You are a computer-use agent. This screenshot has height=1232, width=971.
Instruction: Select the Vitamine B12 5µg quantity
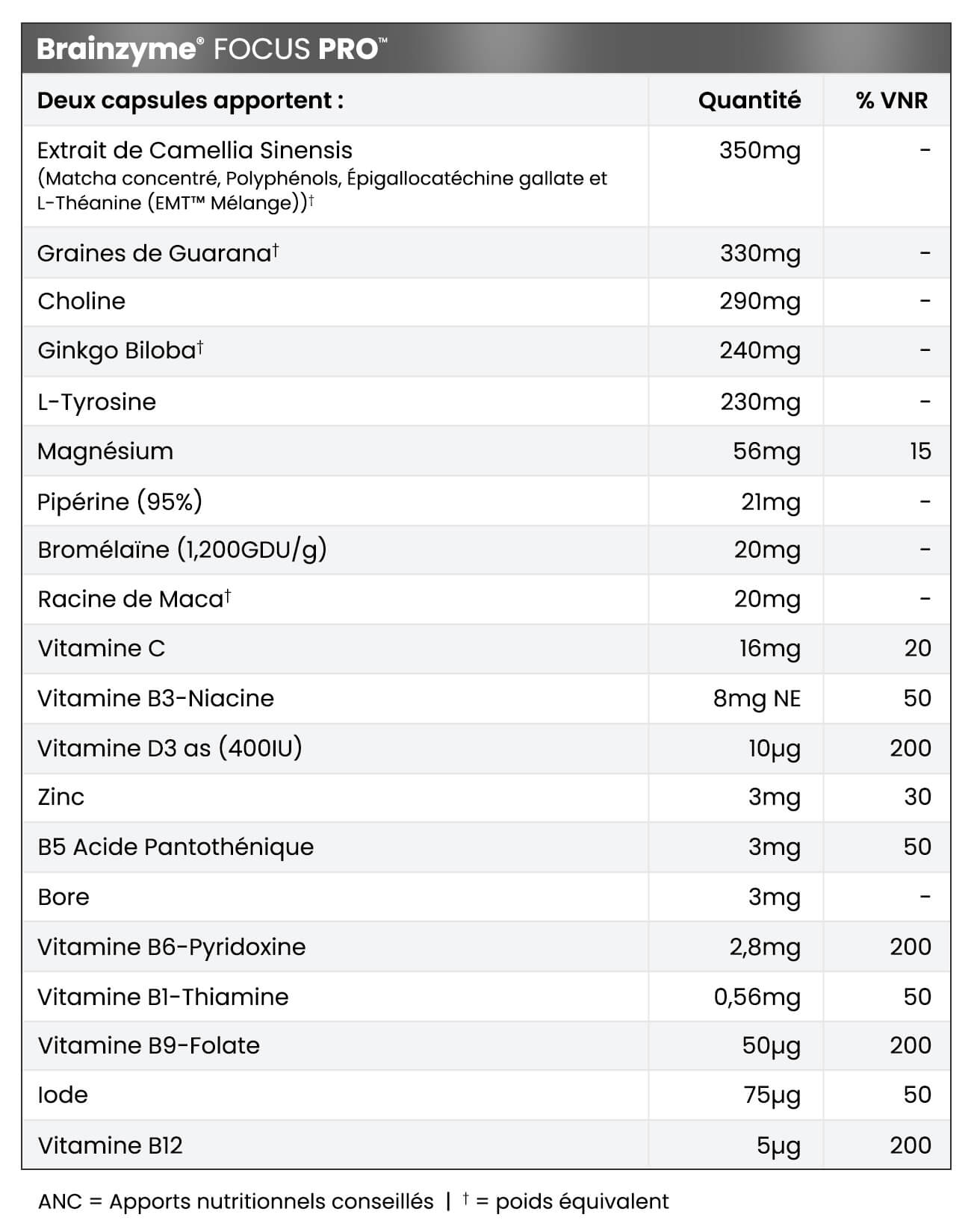pos(778,1145)
